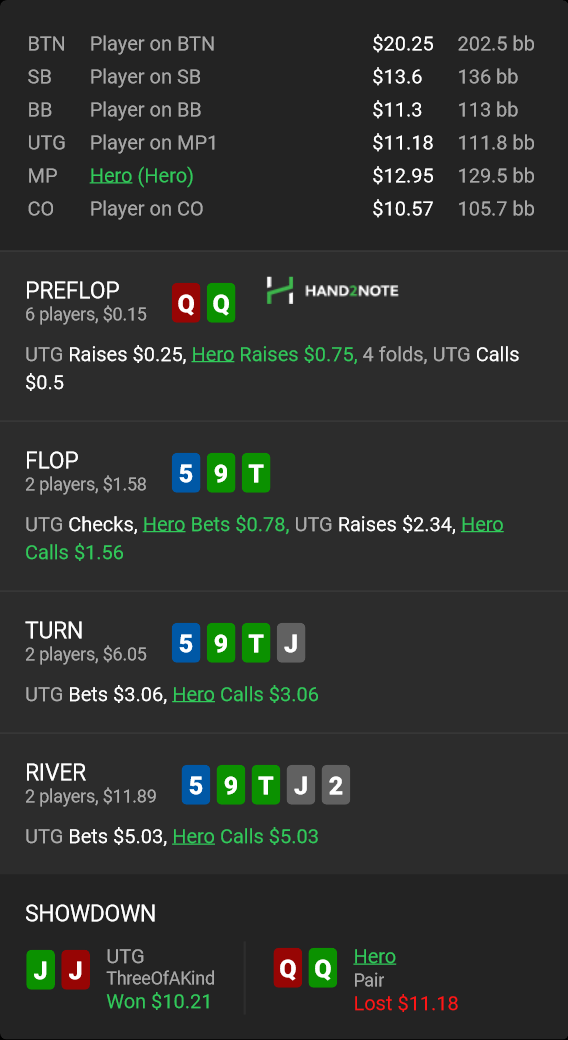Click the SHOWDOWN section heading
The width and height of the screenshot is (568, 1040).
90,913
